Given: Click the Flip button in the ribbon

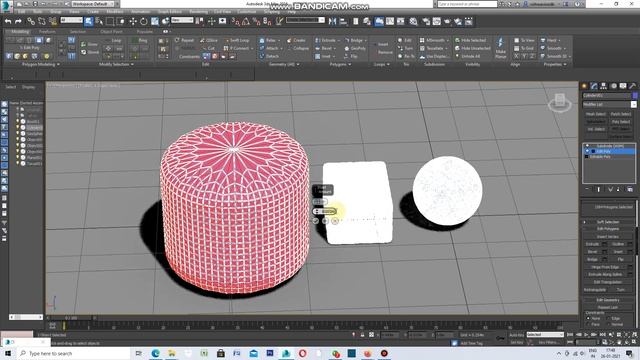Looking at the screenshot, I should [x=351, y=56].
